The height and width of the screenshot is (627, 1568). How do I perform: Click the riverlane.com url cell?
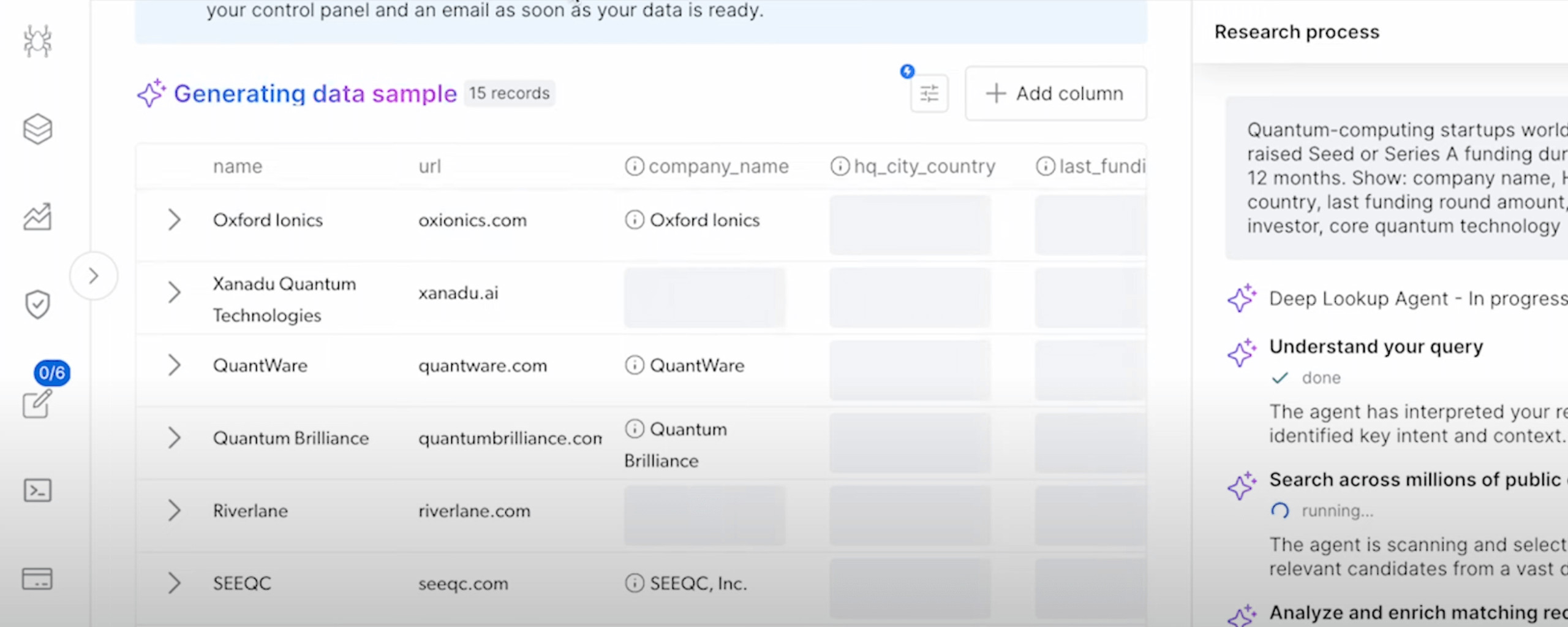tap(474, 511)
